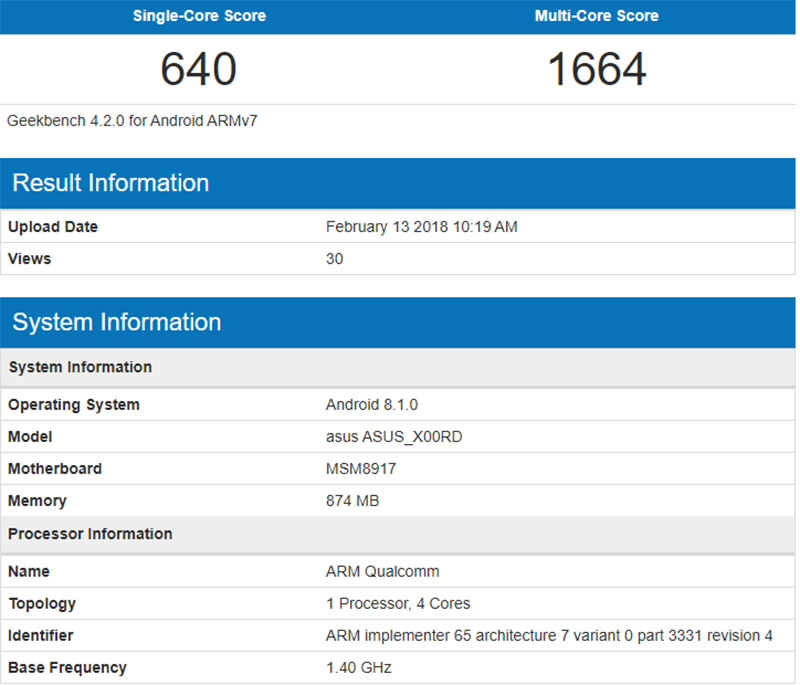Select the Android 8.1.0 value

pos(371,404)
